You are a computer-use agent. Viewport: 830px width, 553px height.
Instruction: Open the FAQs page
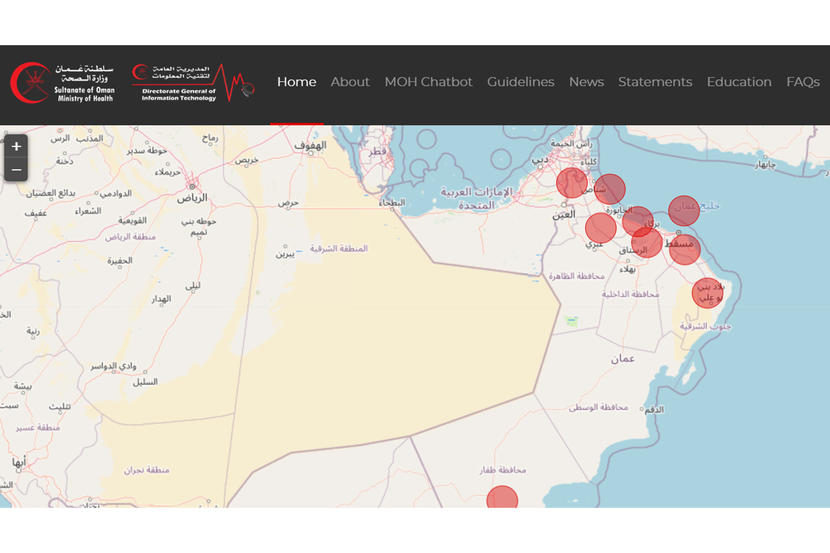coord(803,82)
